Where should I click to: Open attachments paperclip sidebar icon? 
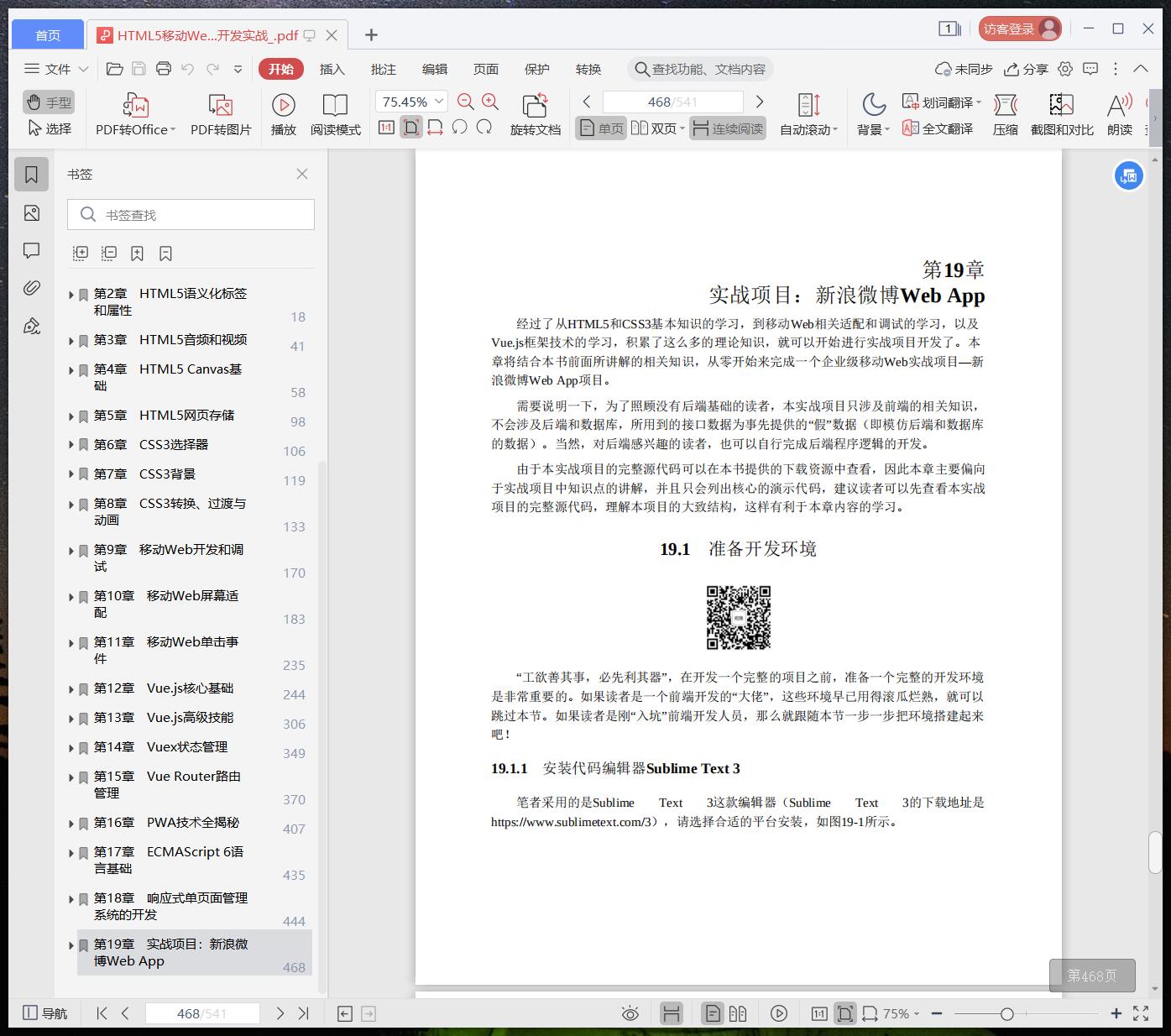tap(32, 288)
